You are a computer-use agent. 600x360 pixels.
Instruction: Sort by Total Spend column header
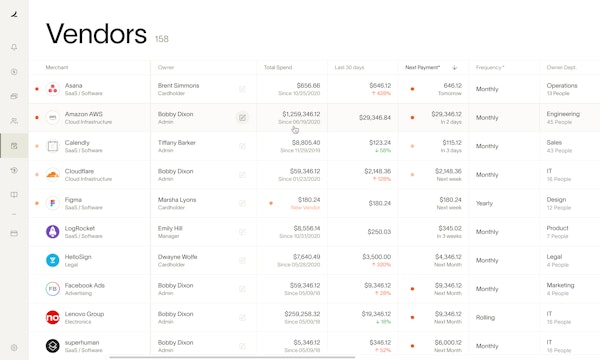tap(278, 67)
